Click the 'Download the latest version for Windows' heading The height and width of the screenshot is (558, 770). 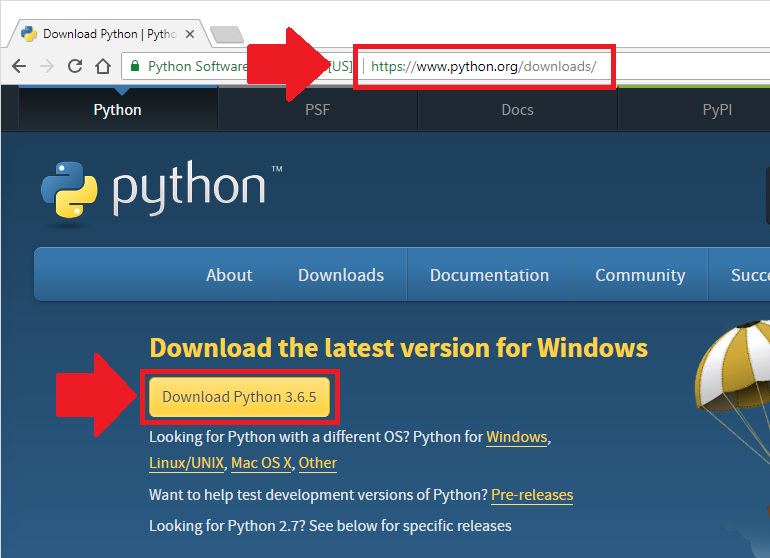pos(398,348)
